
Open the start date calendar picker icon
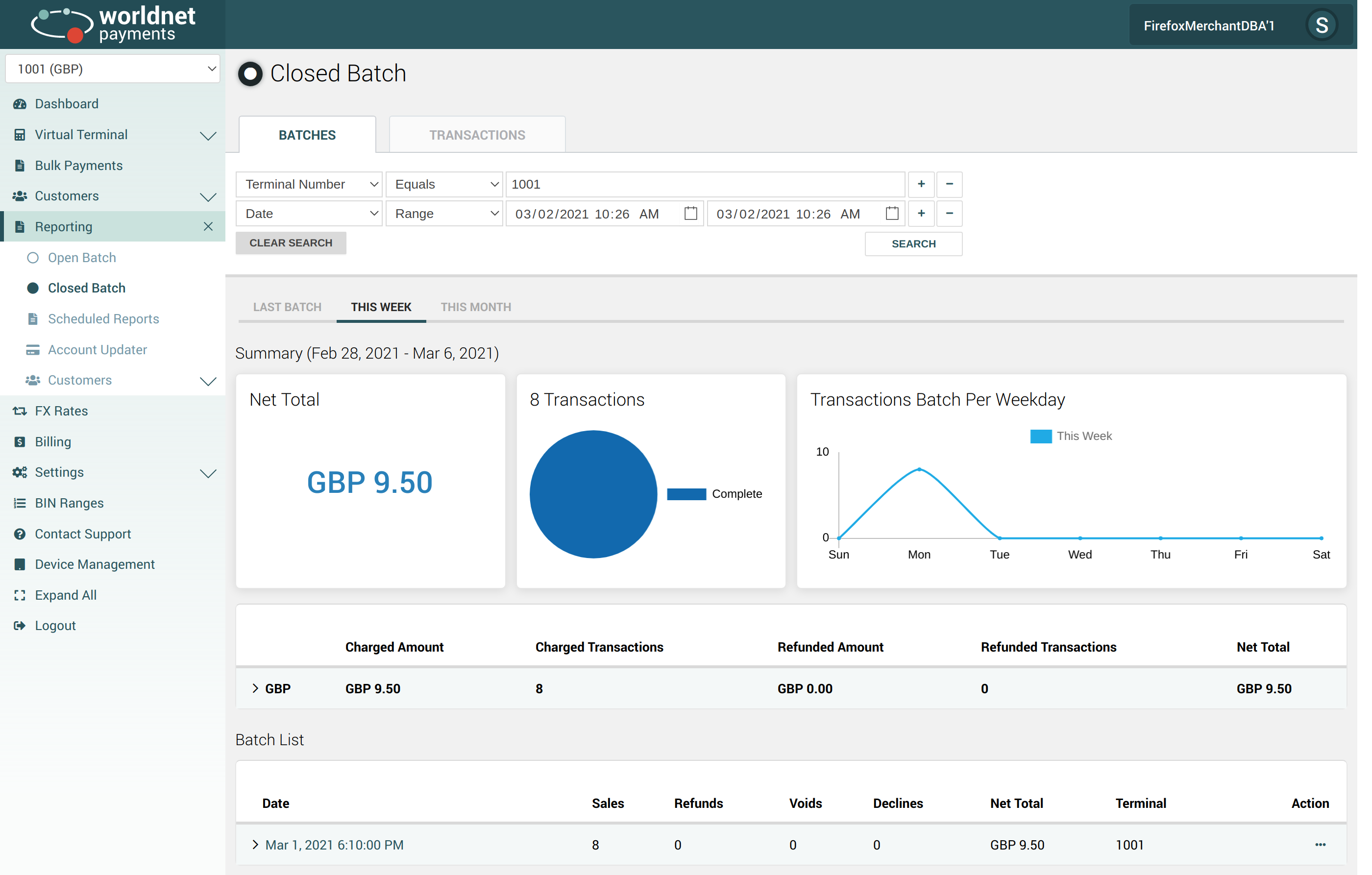[690, 214]
